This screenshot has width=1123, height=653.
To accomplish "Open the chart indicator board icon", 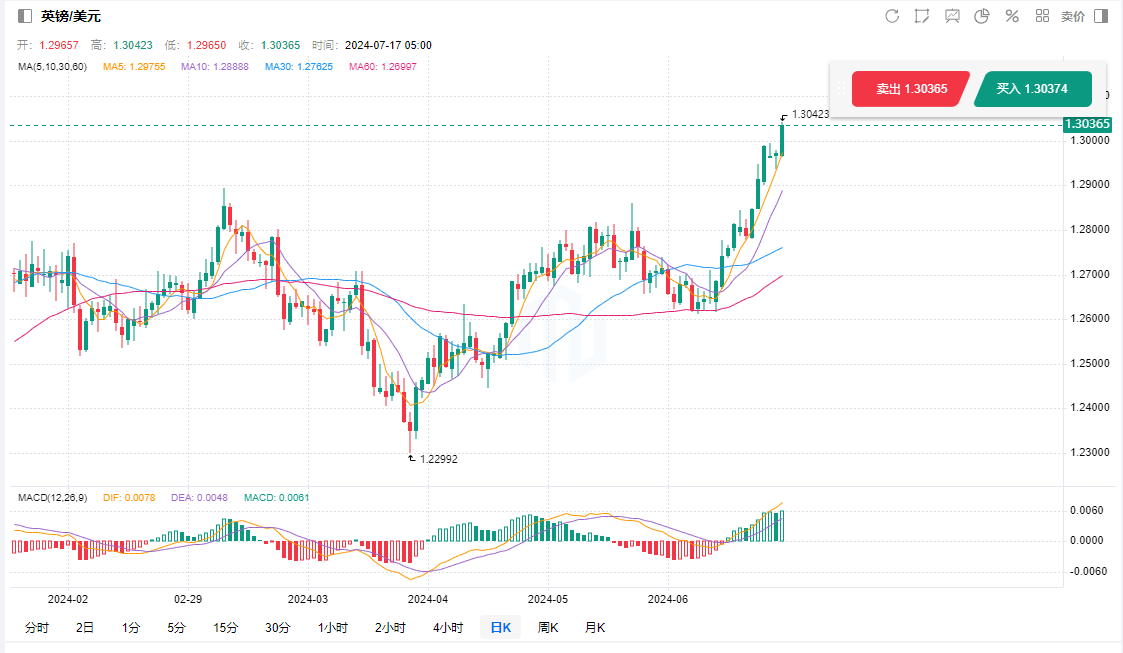I will [952, 16].
